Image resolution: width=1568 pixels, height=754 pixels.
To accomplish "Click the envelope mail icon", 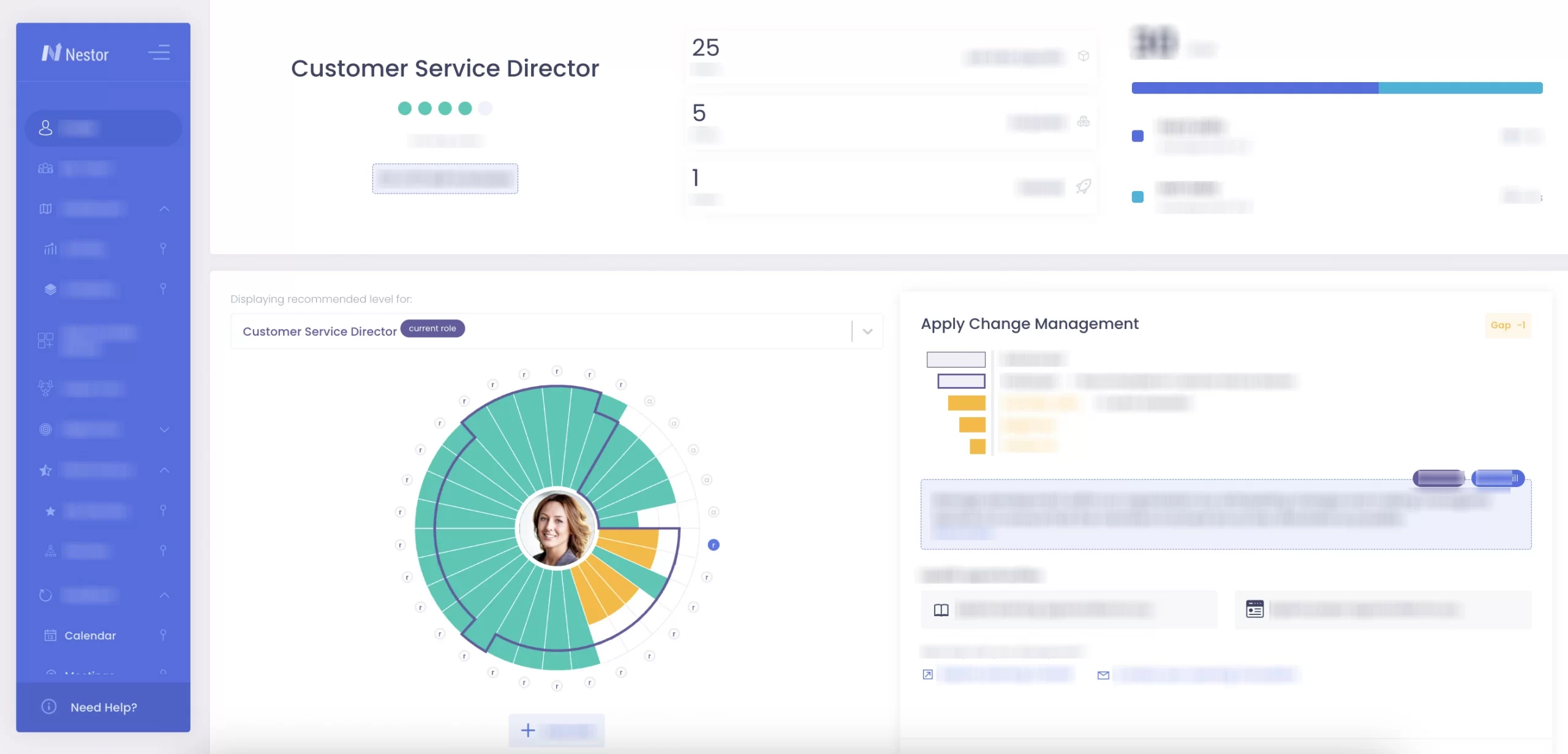I will click(x=1103, y=675).
